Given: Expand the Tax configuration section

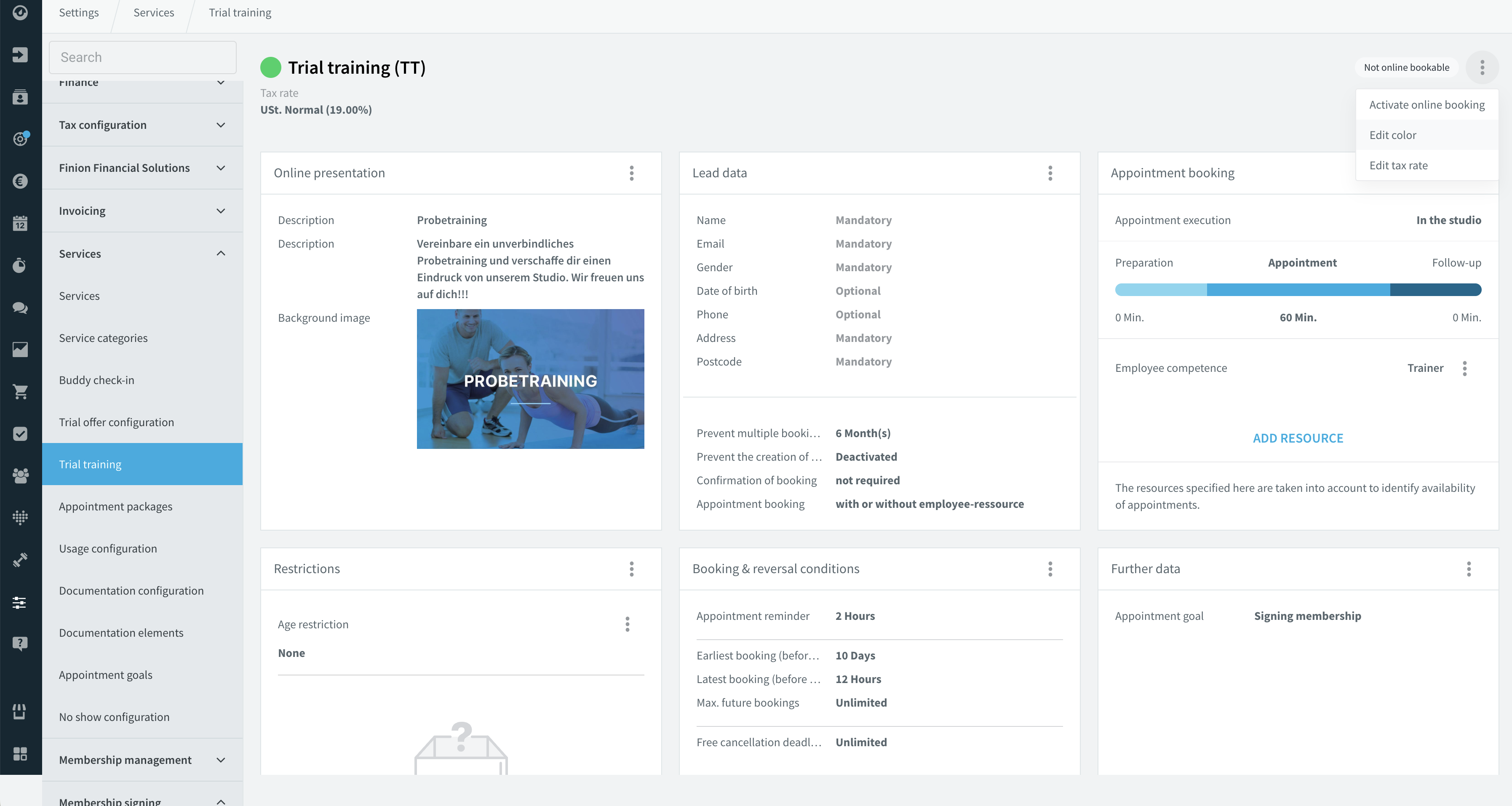Looking at the screenshot, I should pos(143,125).
